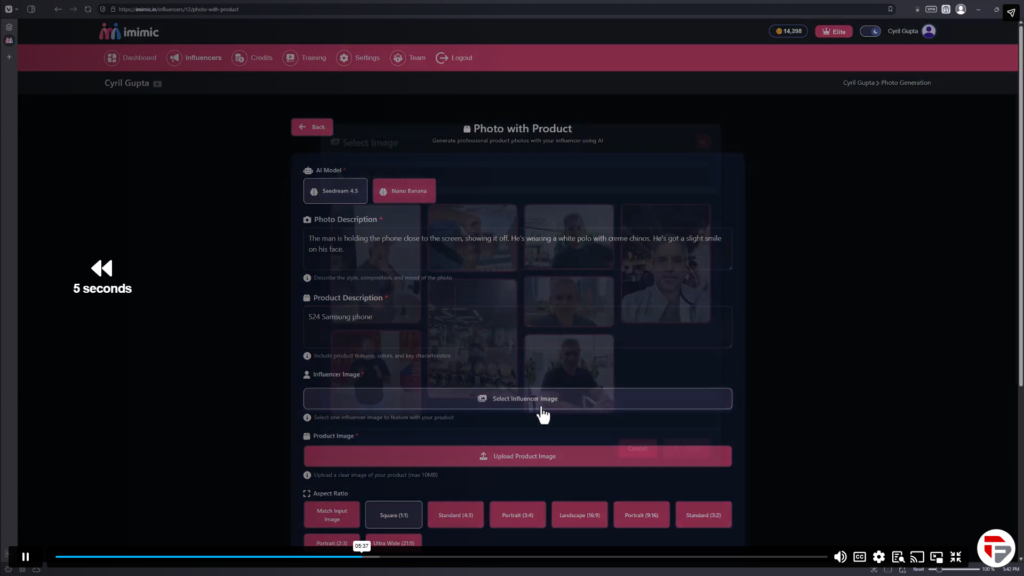Open the Cyril Gupta profile avatar
This screenshot has width=1024, height=576.
click(x=928, y=31)
